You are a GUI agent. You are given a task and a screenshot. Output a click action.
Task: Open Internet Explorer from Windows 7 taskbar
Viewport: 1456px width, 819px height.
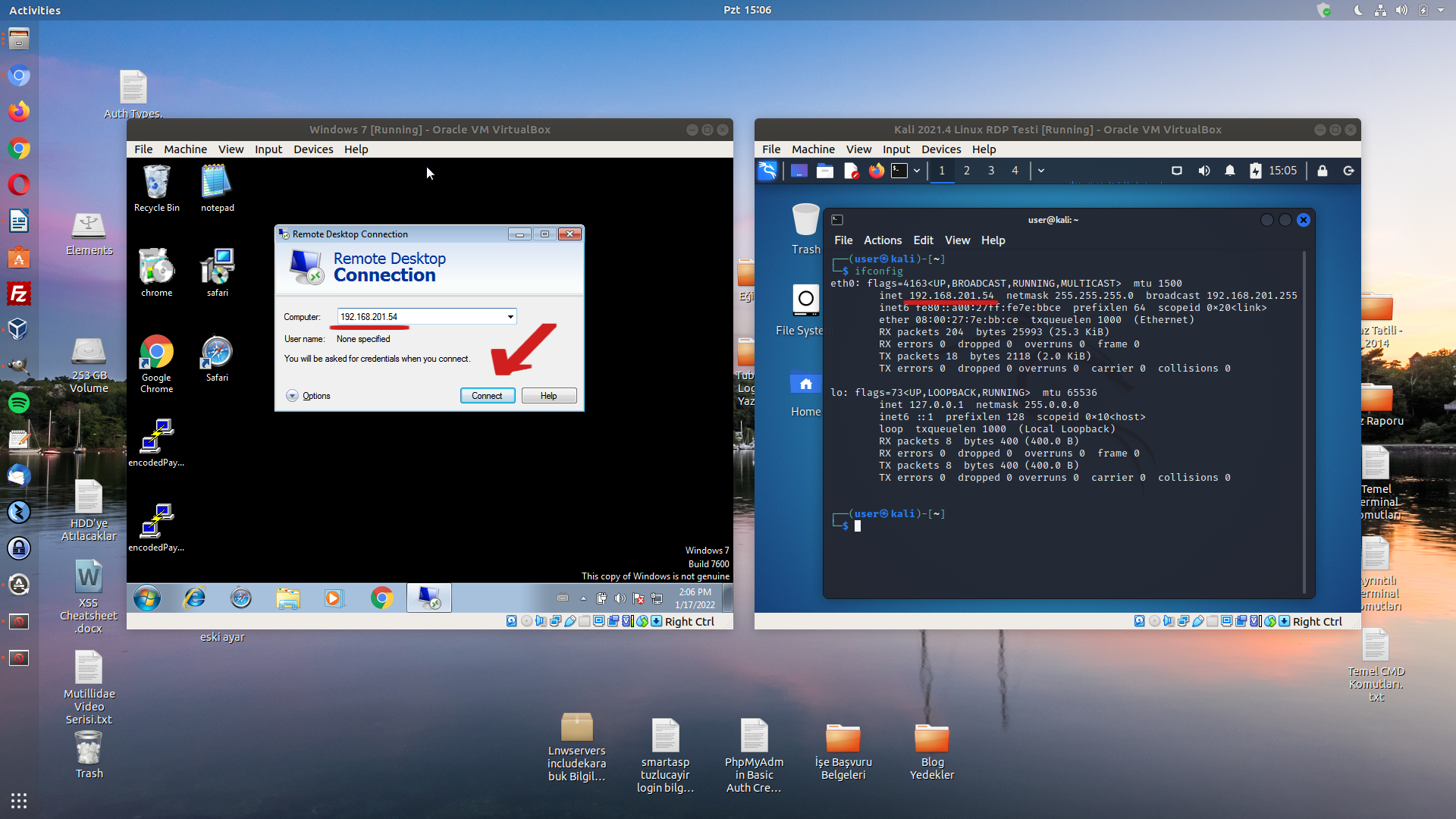point(195,598)
